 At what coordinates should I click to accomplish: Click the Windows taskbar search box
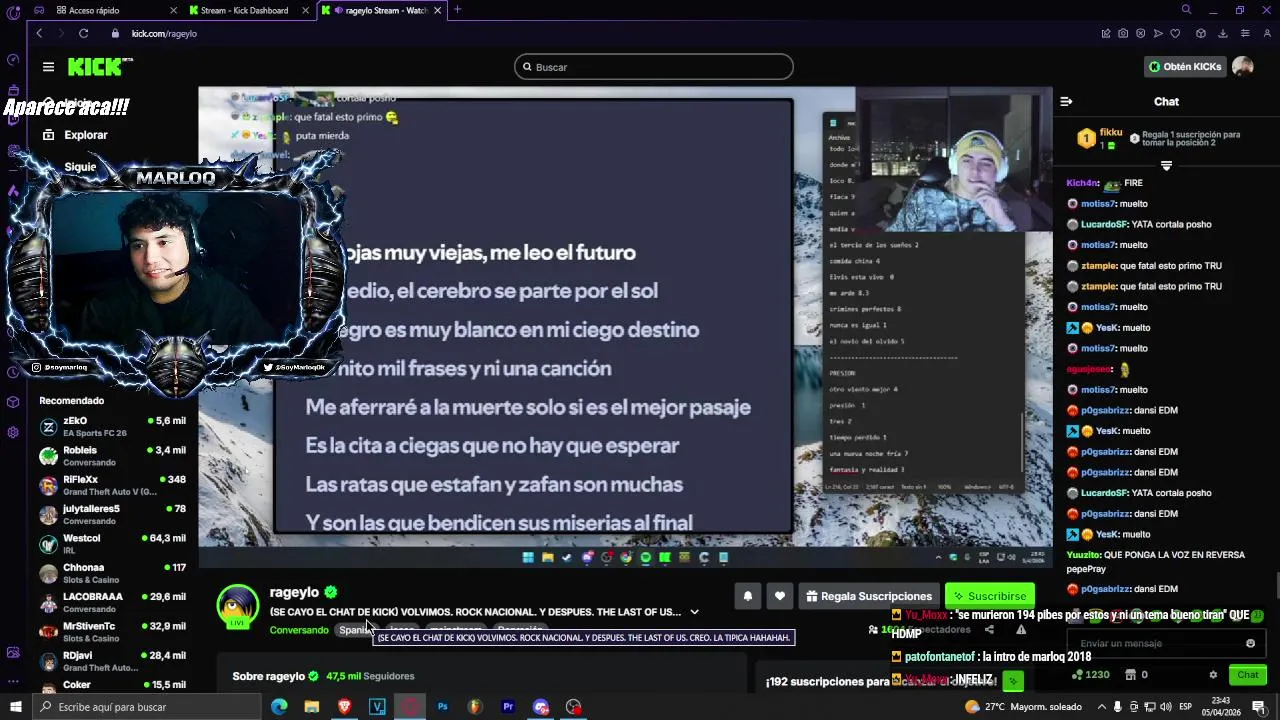tap(146, 707)
